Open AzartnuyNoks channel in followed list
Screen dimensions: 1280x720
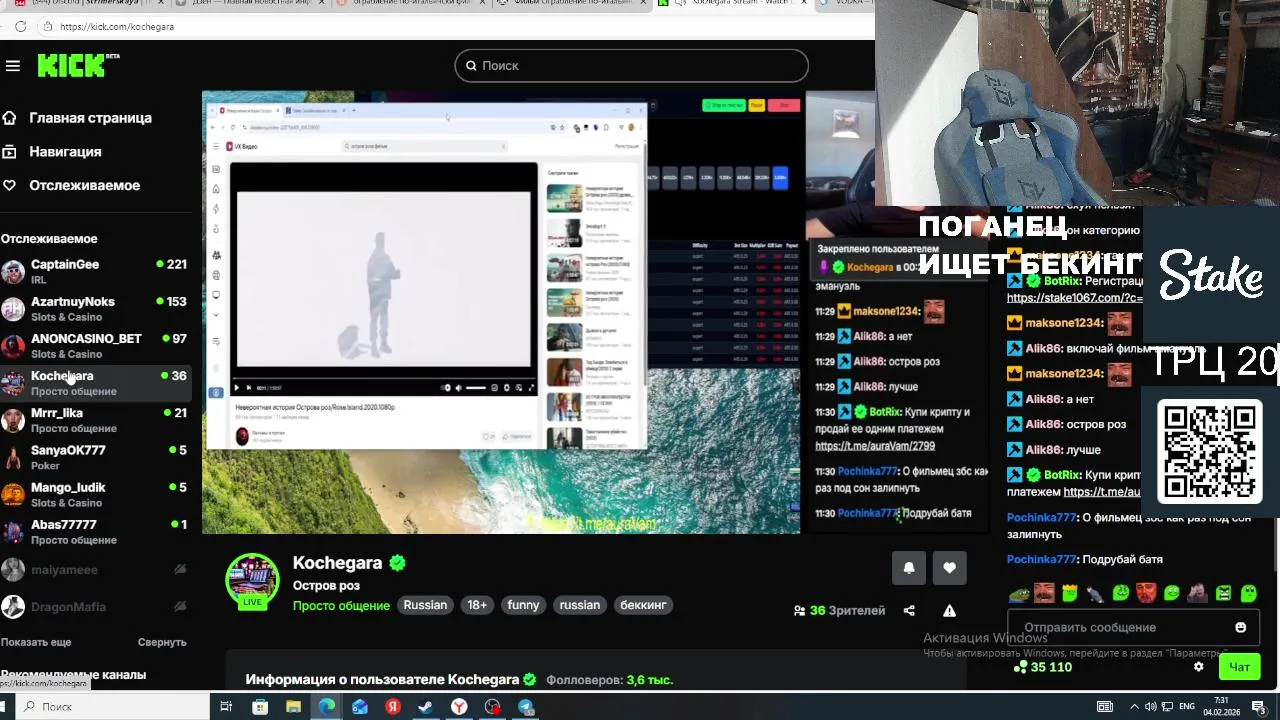[95, 308]
